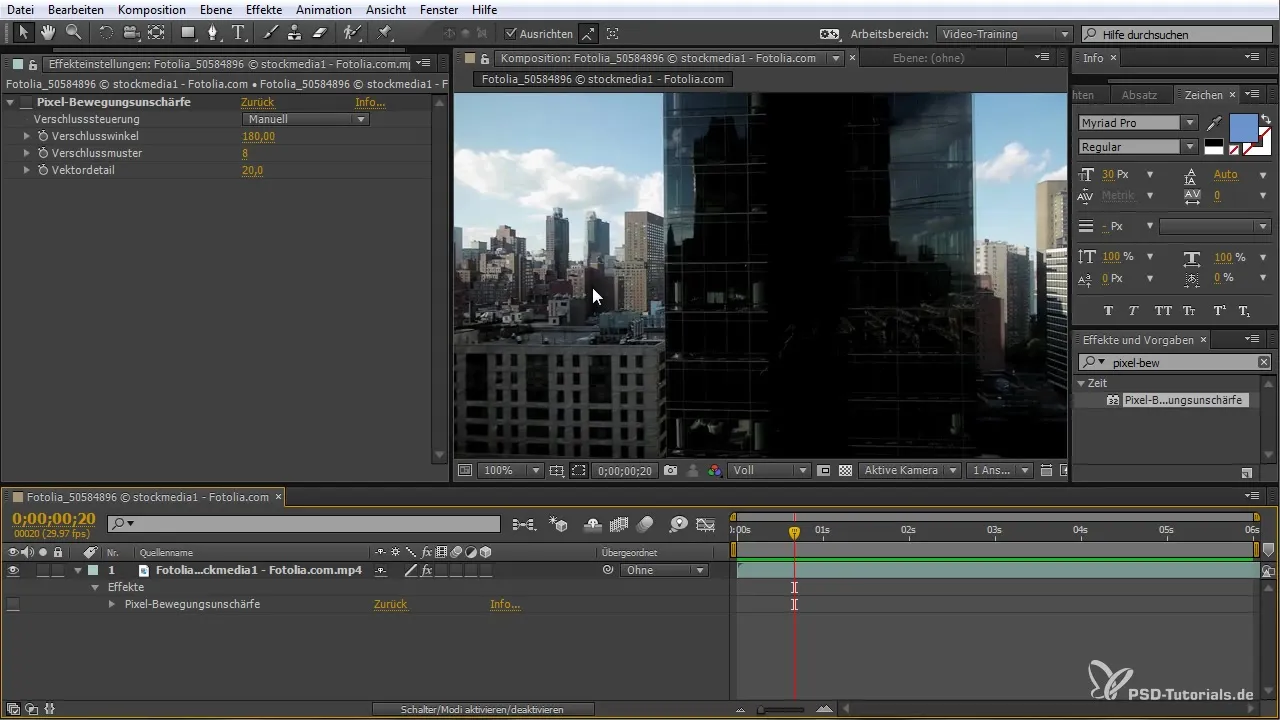Toggle the fx switch on layer 1

click(426, 570)
